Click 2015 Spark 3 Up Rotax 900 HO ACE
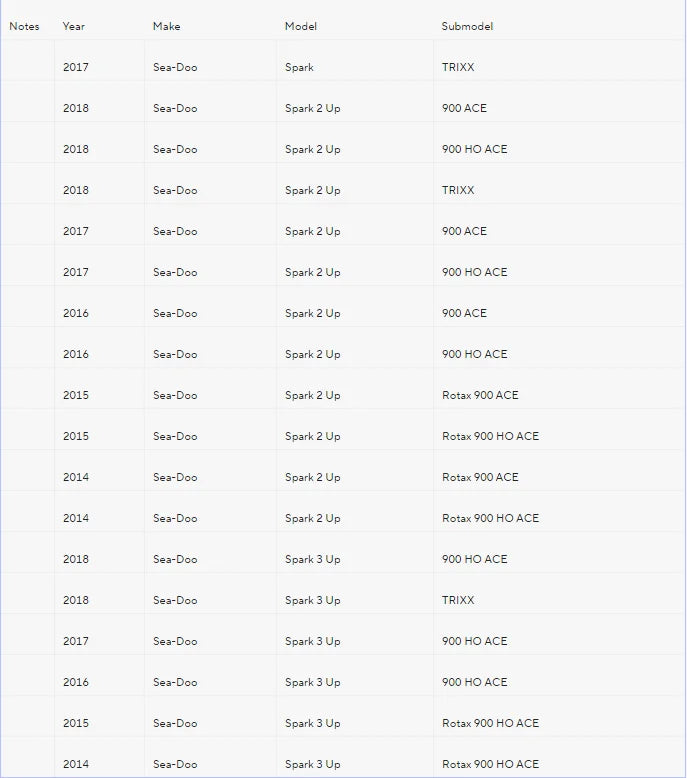Viewport: 687px width, 778px height. click(x=491, y=723)
